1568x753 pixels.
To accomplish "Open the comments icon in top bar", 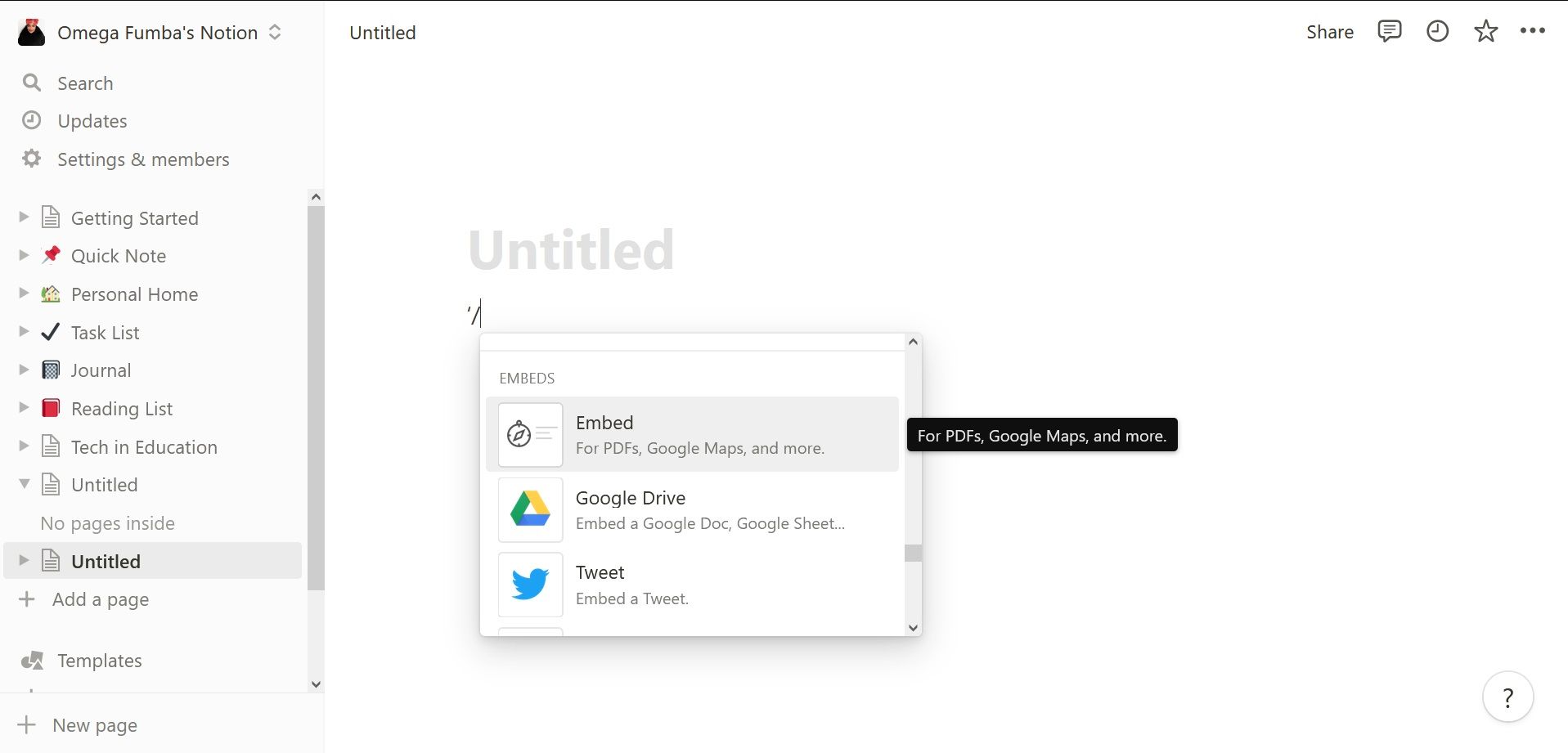I will 1389,32.
